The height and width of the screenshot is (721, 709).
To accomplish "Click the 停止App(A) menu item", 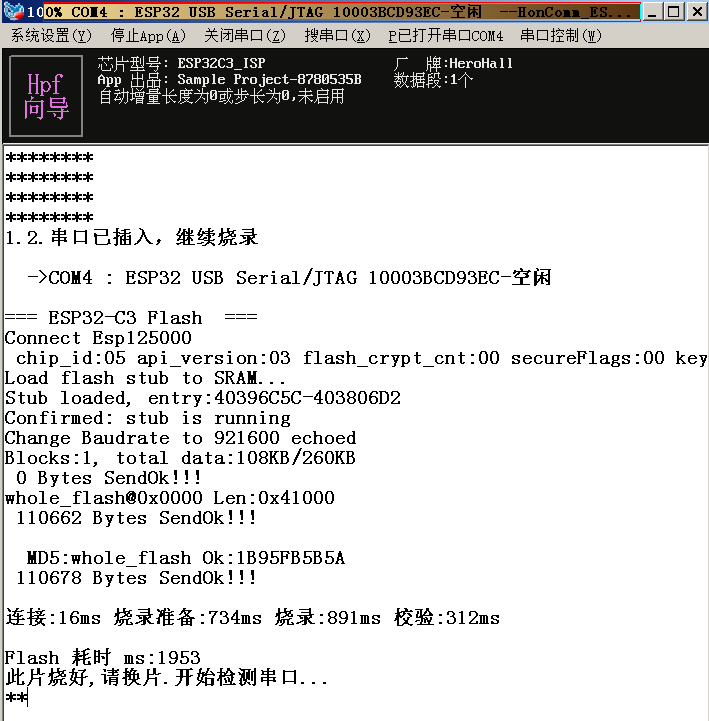I will pyautogui.click(x=148, y=35).
